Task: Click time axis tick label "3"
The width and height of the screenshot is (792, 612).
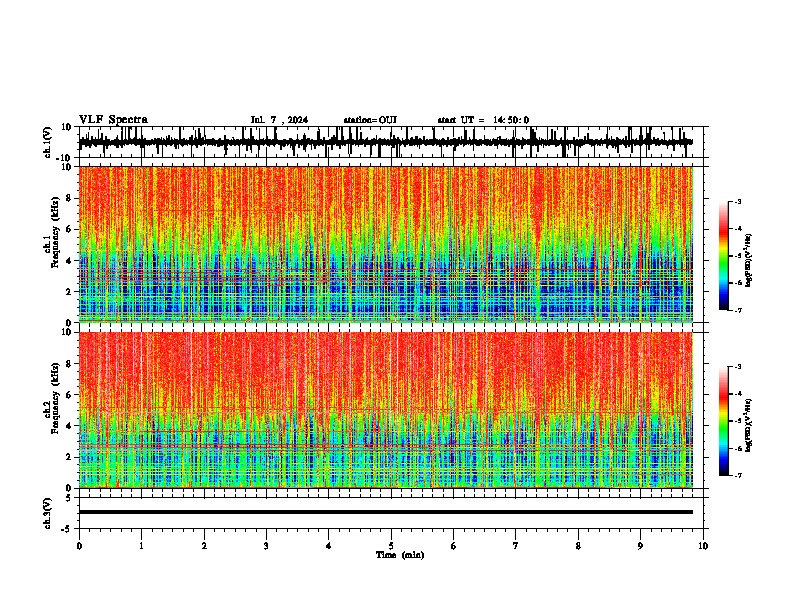Action: [x=266, y=546]
